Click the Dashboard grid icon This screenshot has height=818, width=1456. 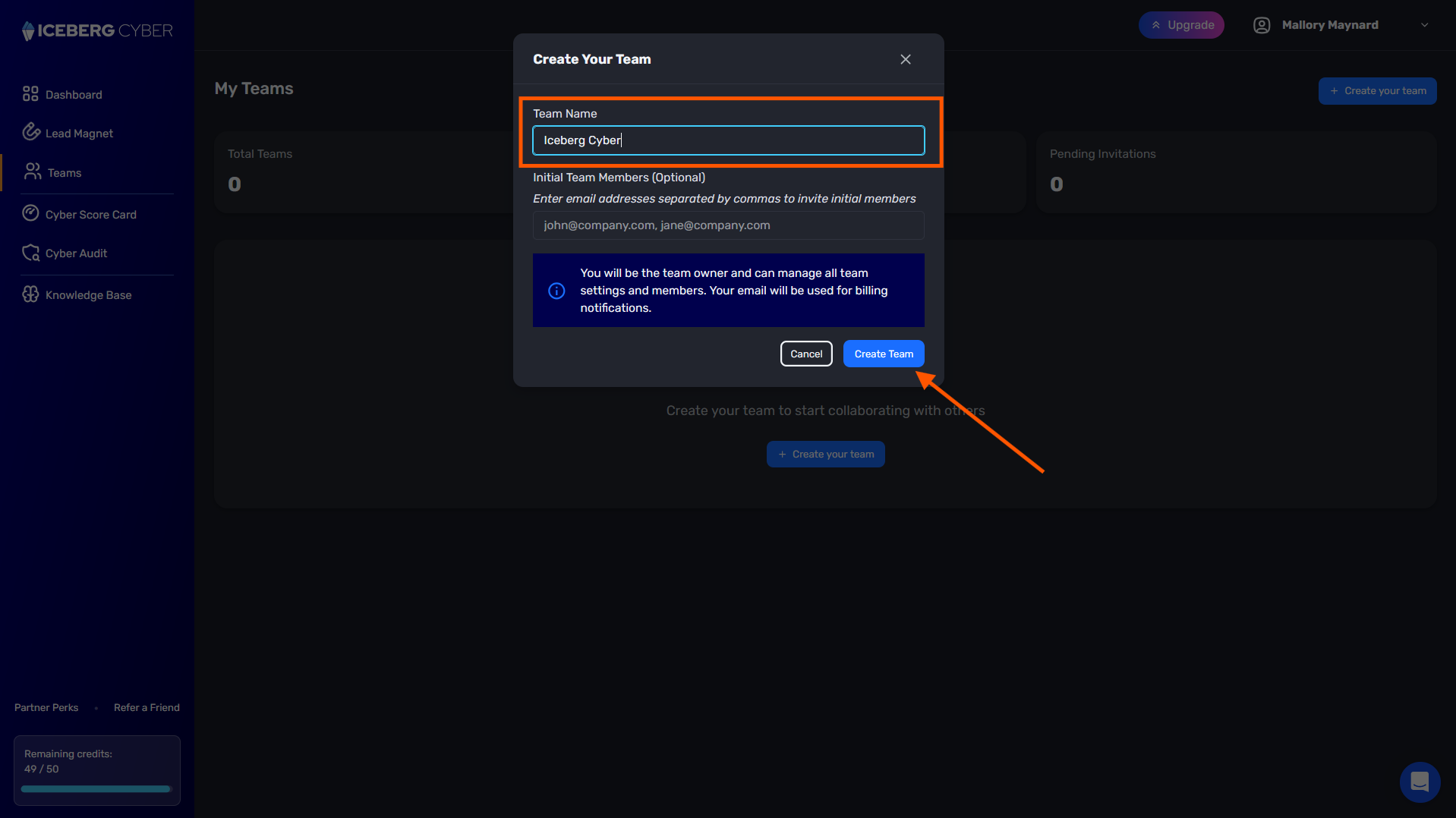click(x=30, y=94)
